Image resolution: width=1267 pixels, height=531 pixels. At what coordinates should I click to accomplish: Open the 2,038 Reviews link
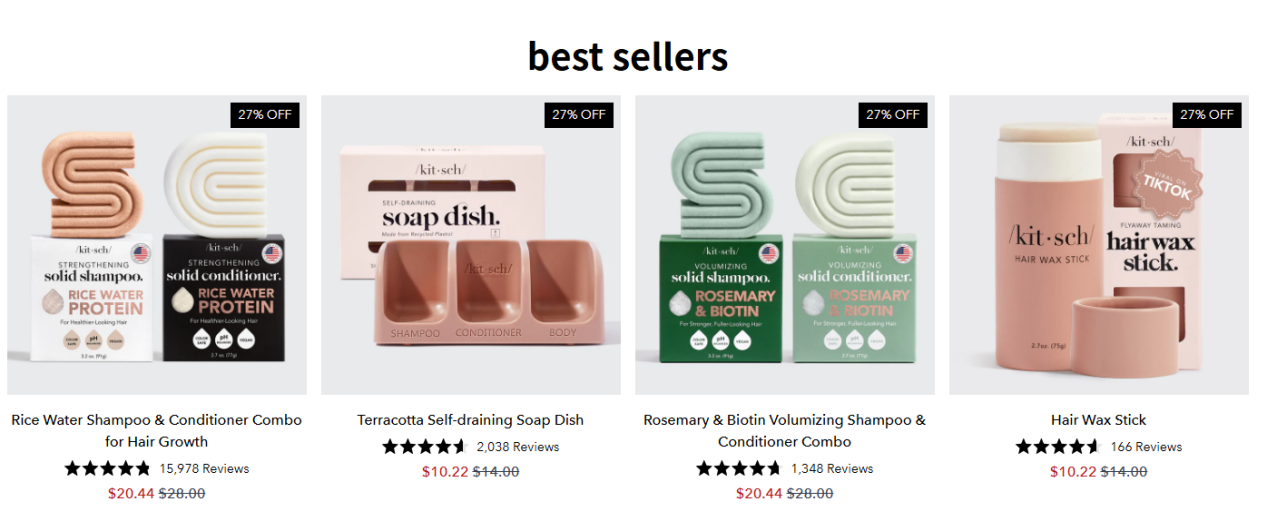517,447
